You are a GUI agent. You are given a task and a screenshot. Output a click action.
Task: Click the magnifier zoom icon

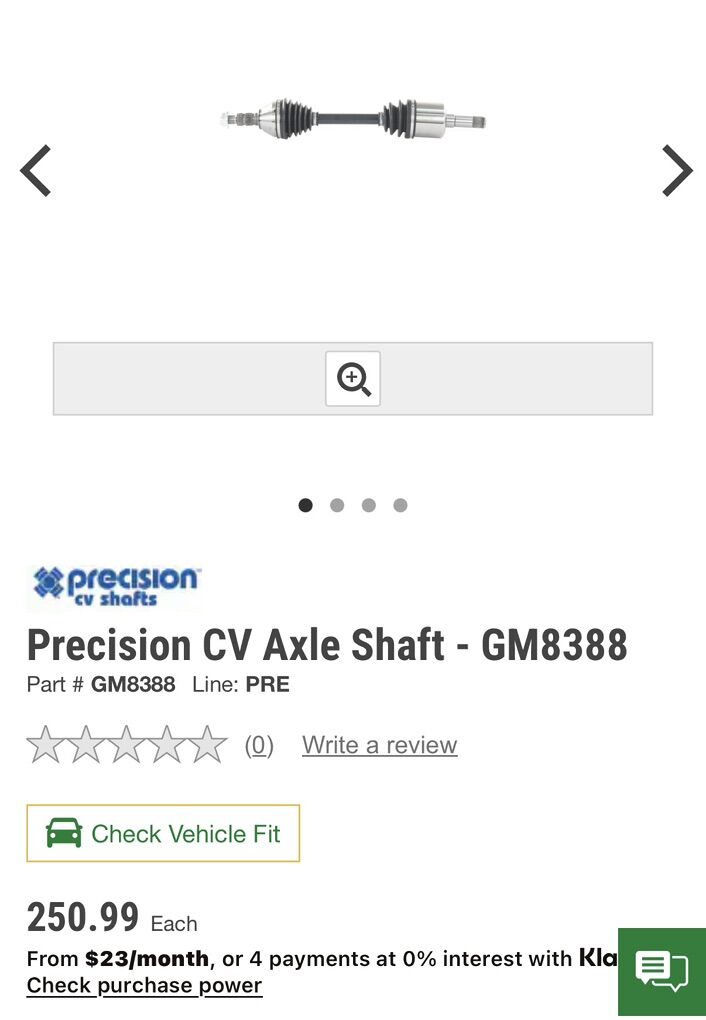pyautogui.click(x=353, y=379)
